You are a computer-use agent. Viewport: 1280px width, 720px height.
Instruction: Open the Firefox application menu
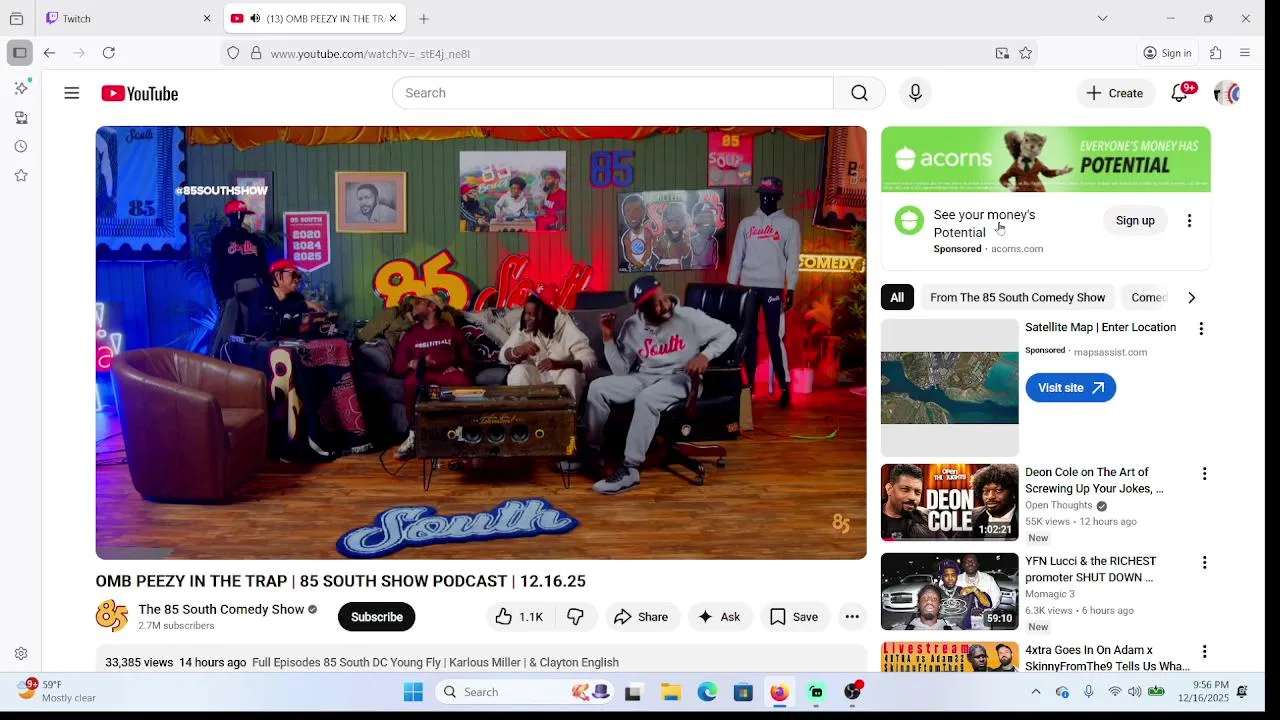pos(1245,53)
